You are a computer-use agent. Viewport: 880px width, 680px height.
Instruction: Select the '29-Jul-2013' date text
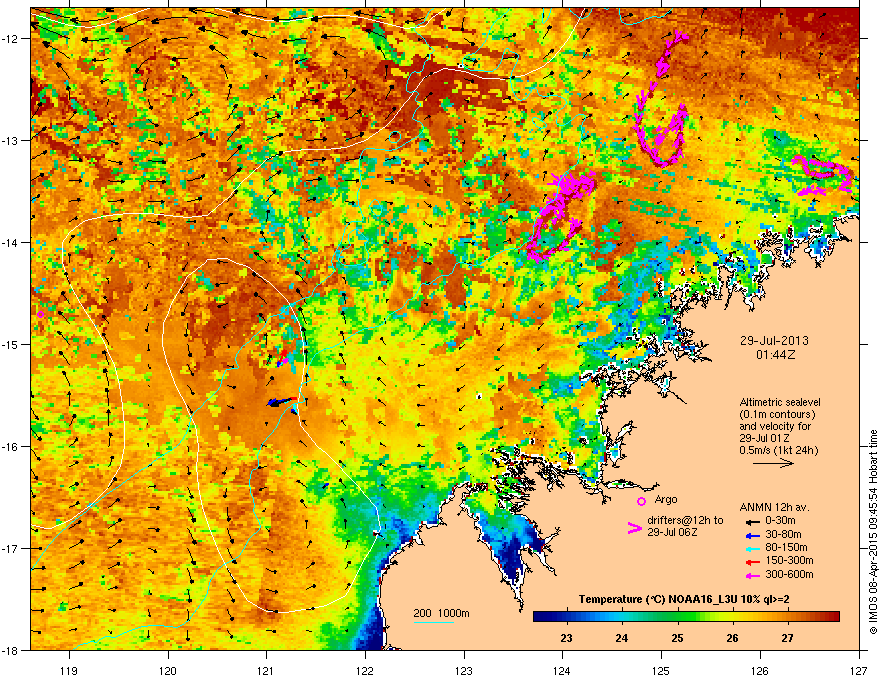point(774,341)
